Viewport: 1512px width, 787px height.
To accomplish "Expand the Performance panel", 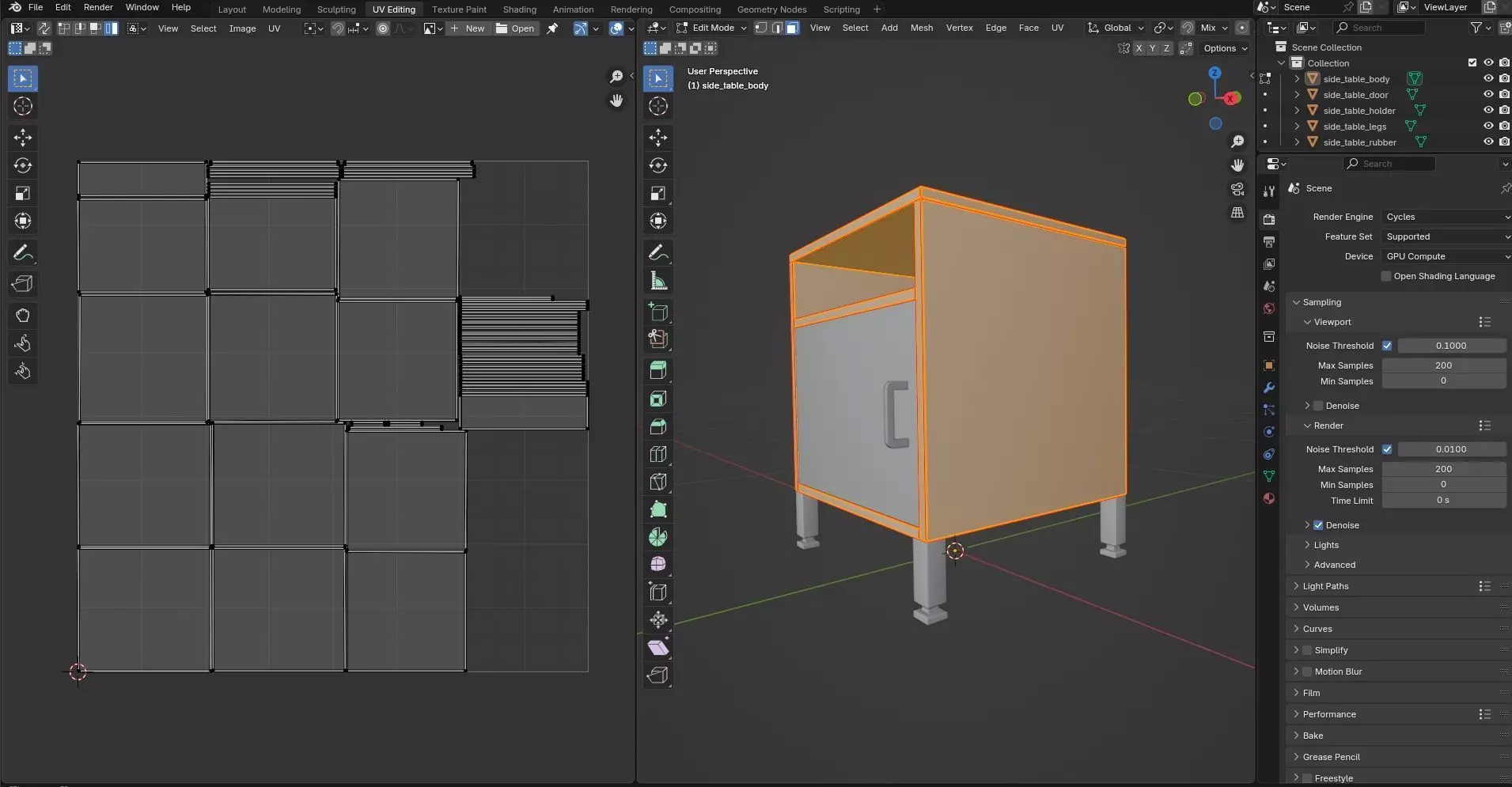I will (1329, 714).
